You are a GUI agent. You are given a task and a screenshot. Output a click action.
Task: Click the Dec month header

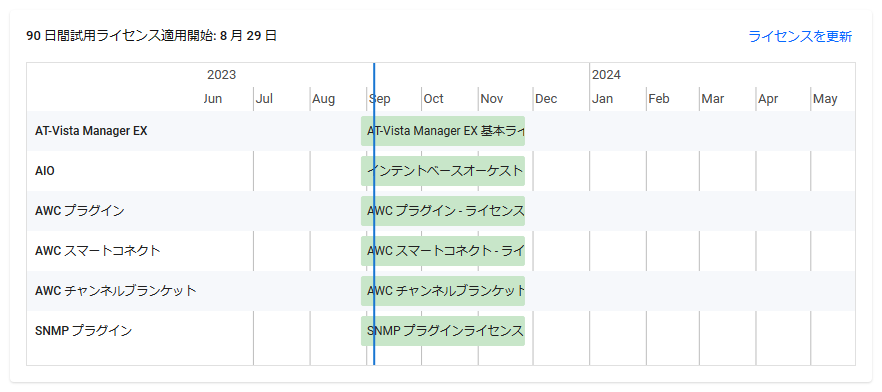tap(546, 99)
